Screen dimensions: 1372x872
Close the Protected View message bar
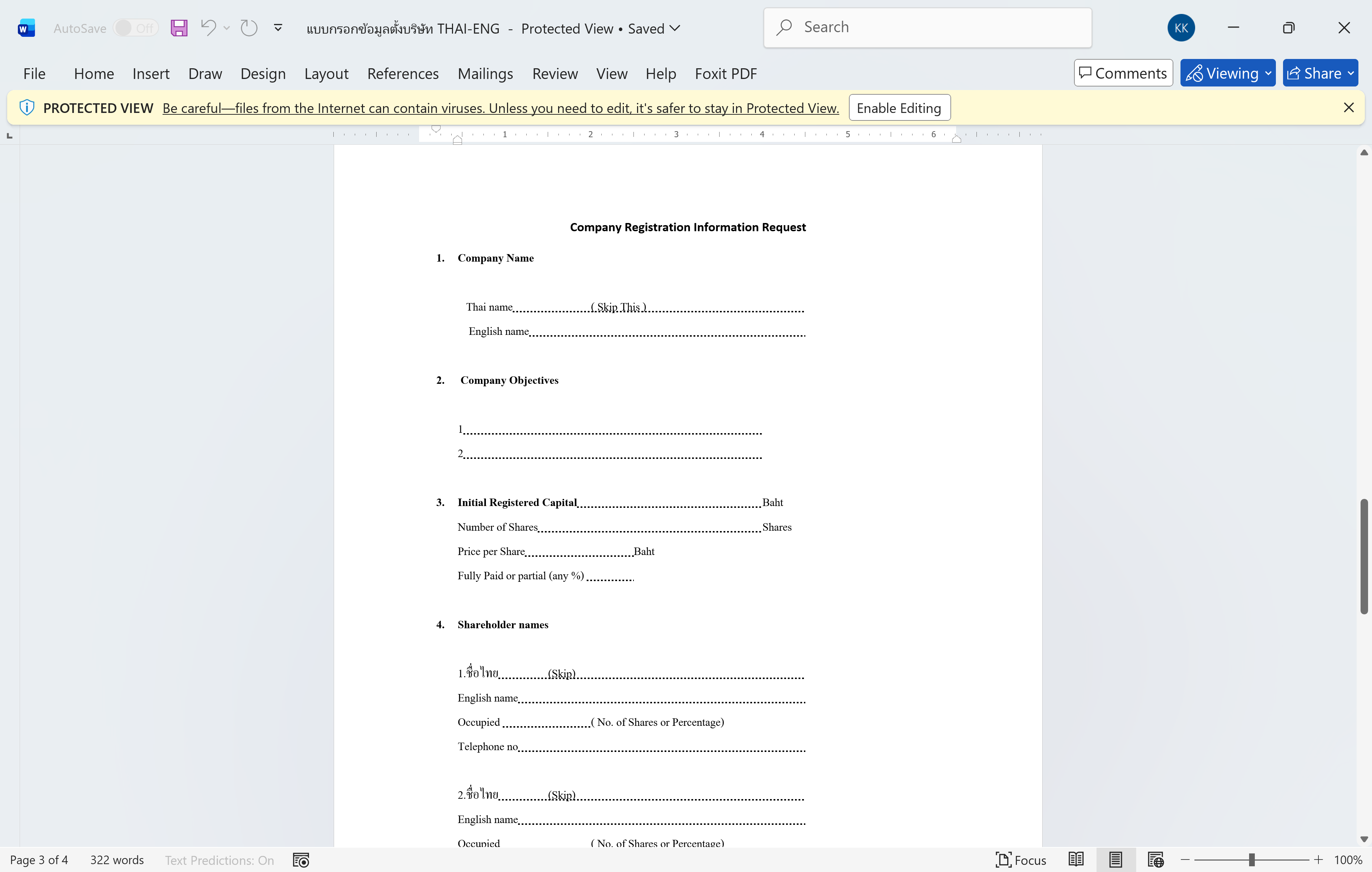coord(1348,108)
